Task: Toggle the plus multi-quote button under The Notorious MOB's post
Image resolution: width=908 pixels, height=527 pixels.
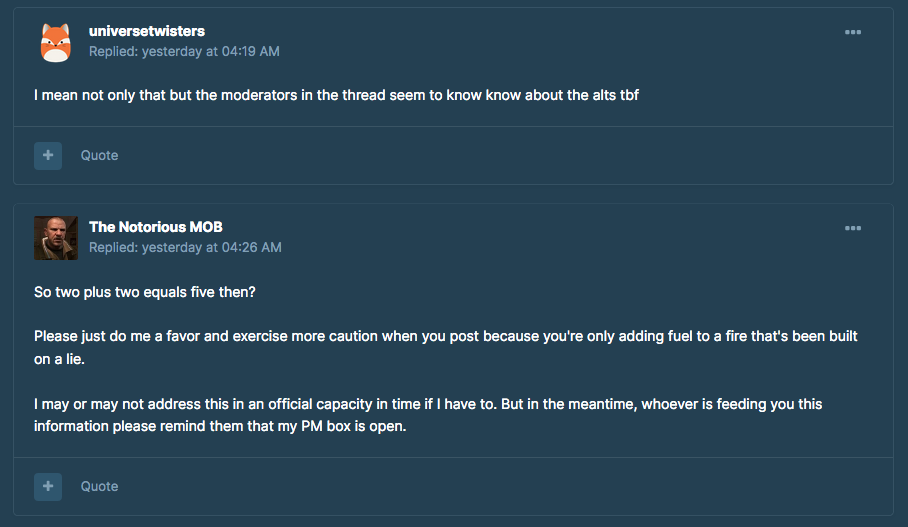Action: (x=48, y=486)
